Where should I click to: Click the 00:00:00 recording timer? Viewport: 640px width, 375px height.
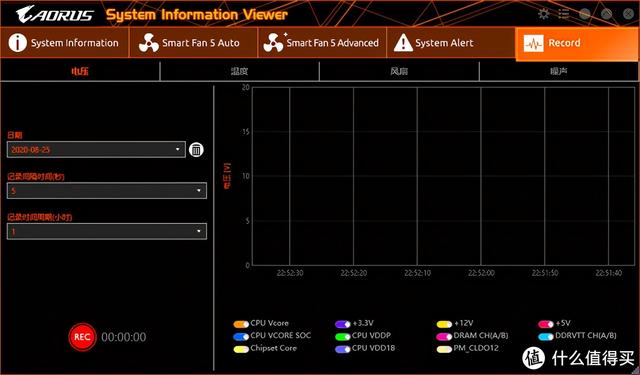point(124,337)
